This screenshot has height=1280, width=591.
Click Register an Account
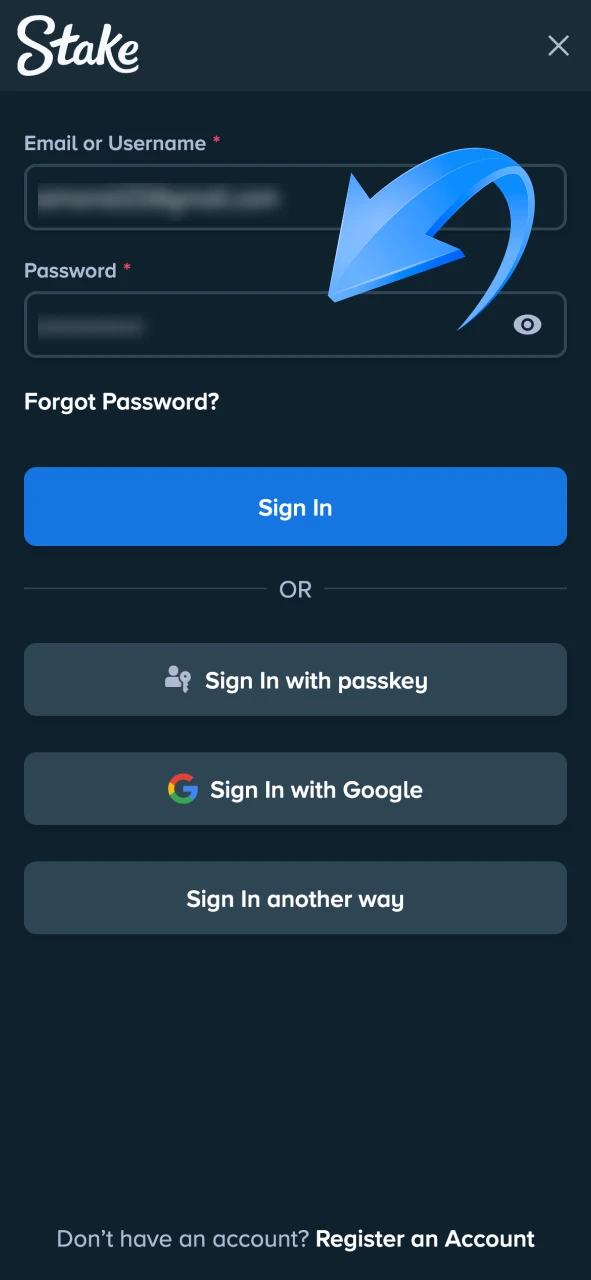tap(424, 1238)
